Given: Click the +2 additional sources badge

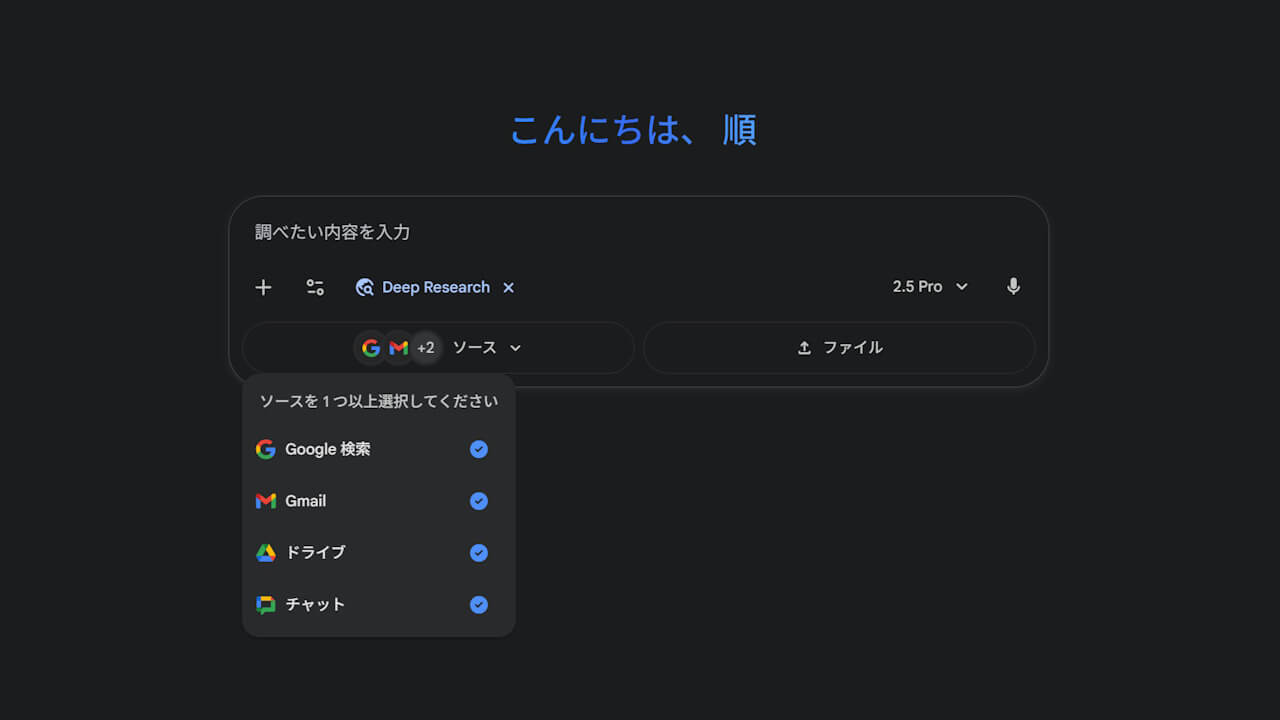Looking at the screenshot, I should pos(426,348).
